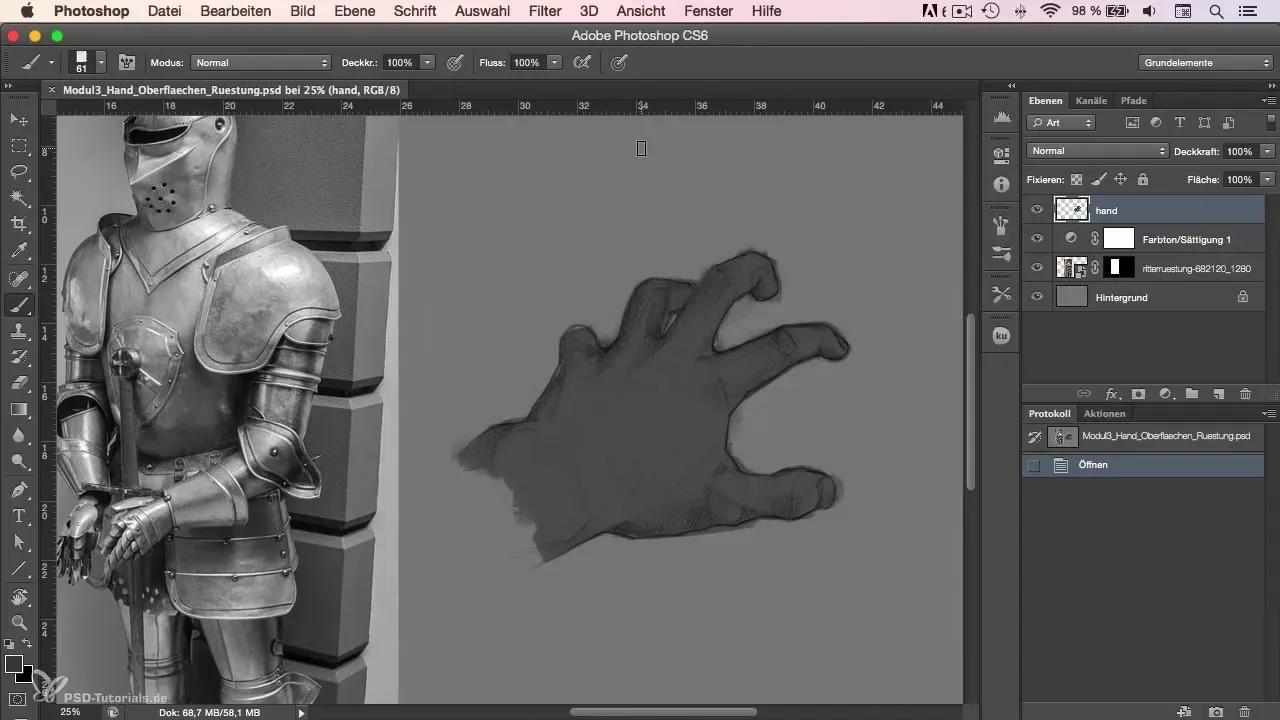Open the Art layer filter dropdown
The width and height of the screenshot is (1280, 720).
coord(1061,123)
